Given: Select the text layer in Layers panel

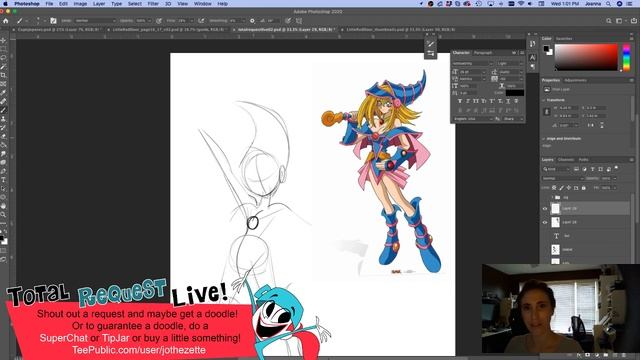Looking at the screenshot, I should click(x=585, y=236).
